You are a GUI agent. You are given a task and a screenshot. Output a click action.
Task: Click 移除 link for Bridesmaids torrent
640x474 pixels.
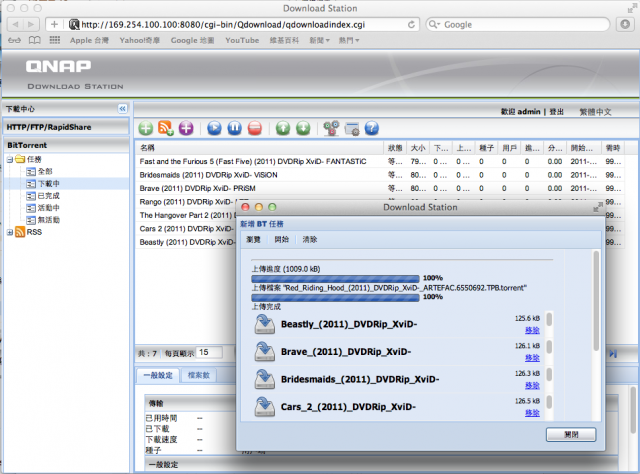pyautogui.click(x=532, y=385)
